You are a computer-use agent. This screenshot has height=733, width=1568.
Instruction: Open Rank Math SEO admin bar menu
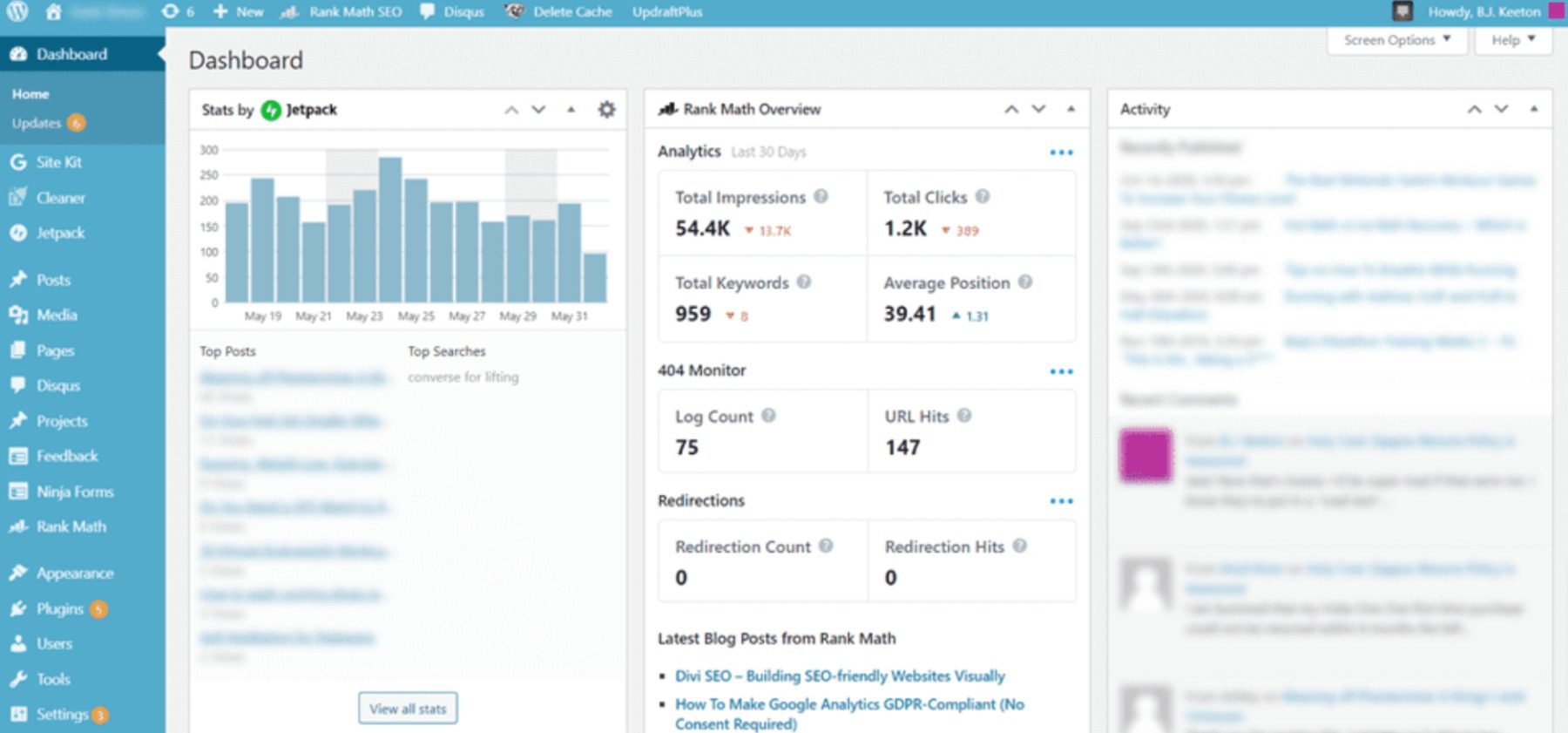pyautogui.click(x=341, y=11)
